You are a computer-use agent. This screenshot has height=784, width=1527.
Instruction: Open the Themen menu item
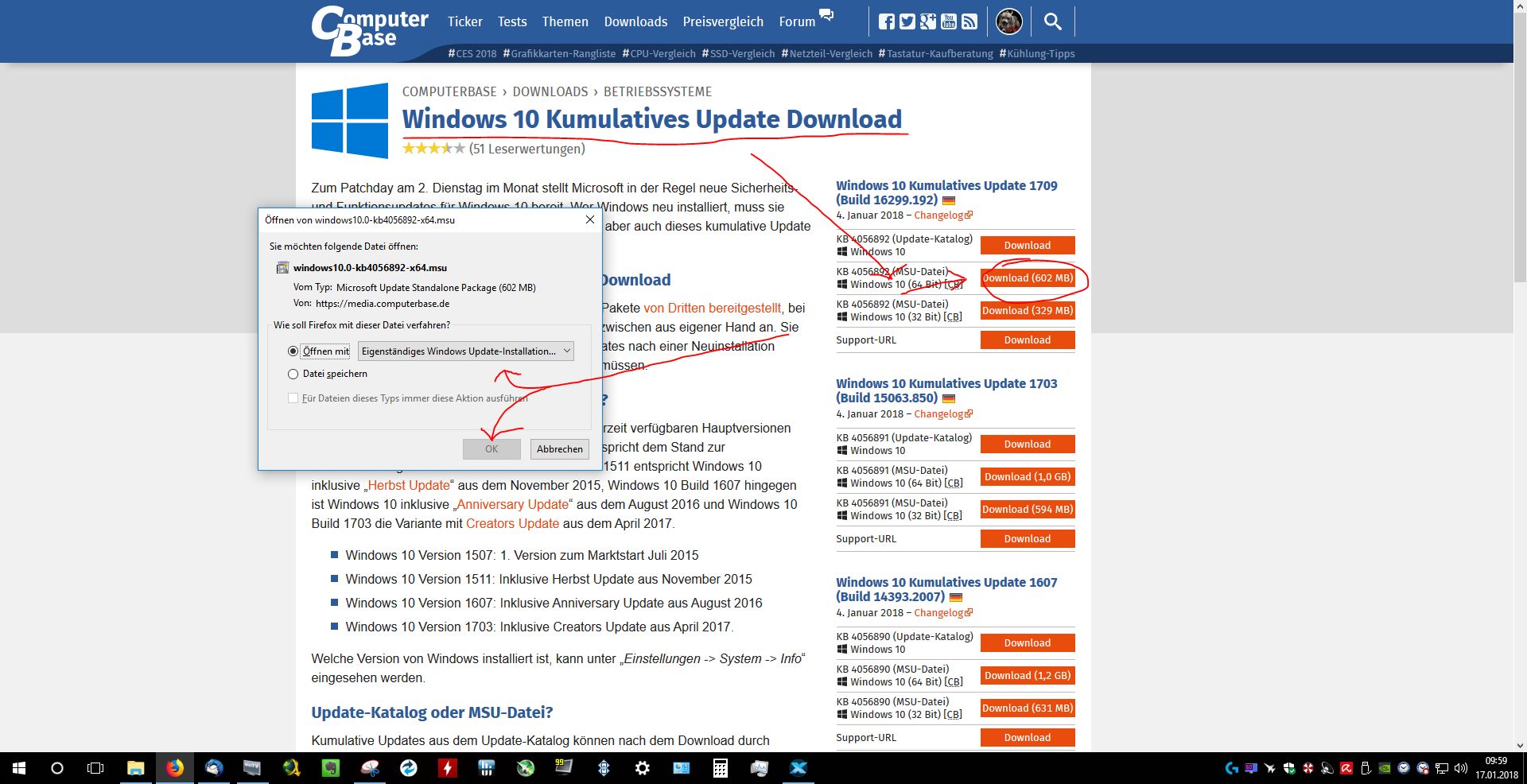click(565, 21)
